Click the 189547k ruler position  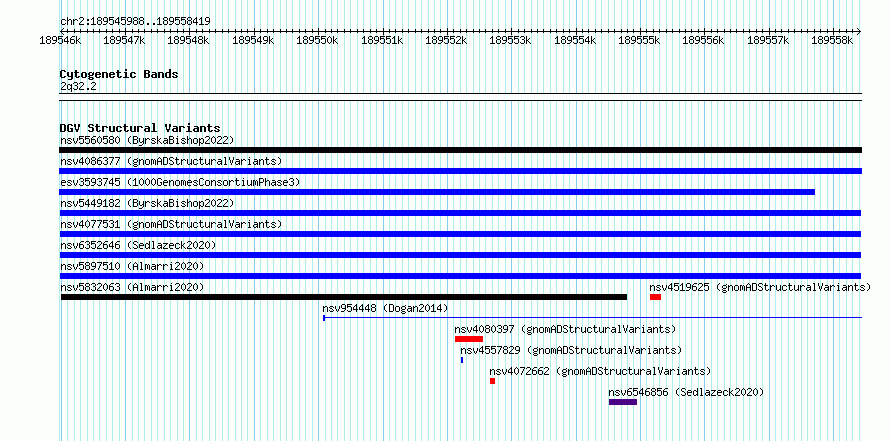(x=124, y=40)
